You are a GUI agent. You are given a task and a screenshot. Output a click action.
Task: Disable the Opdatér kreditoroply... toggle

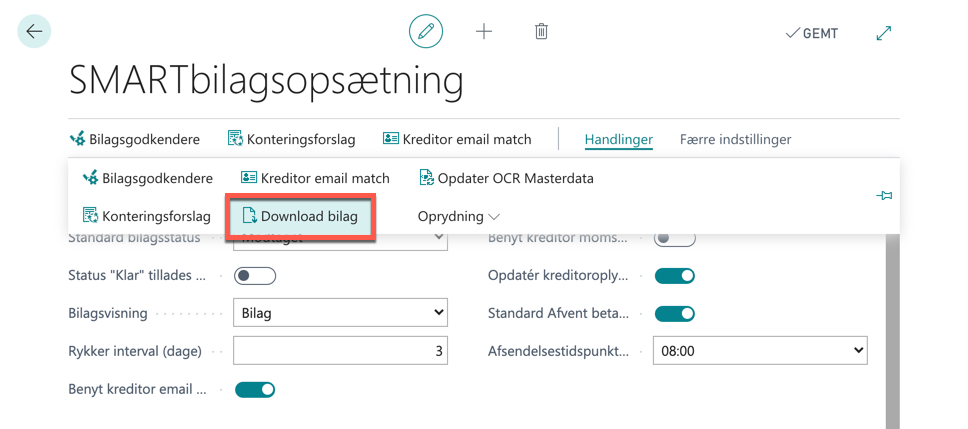675,275
